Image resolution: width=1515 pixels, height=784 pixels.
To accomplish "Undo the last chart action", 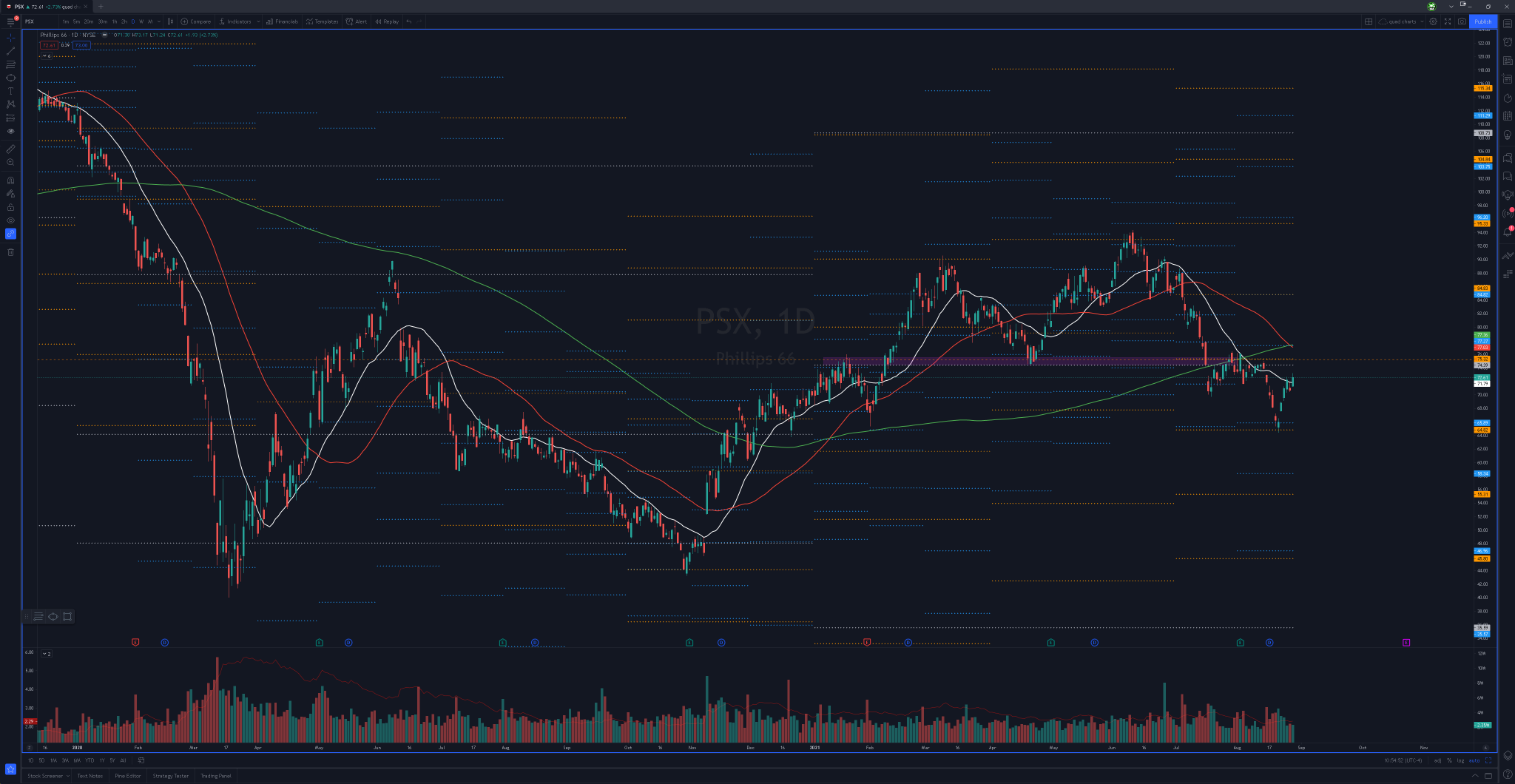I will pos(409,21).
